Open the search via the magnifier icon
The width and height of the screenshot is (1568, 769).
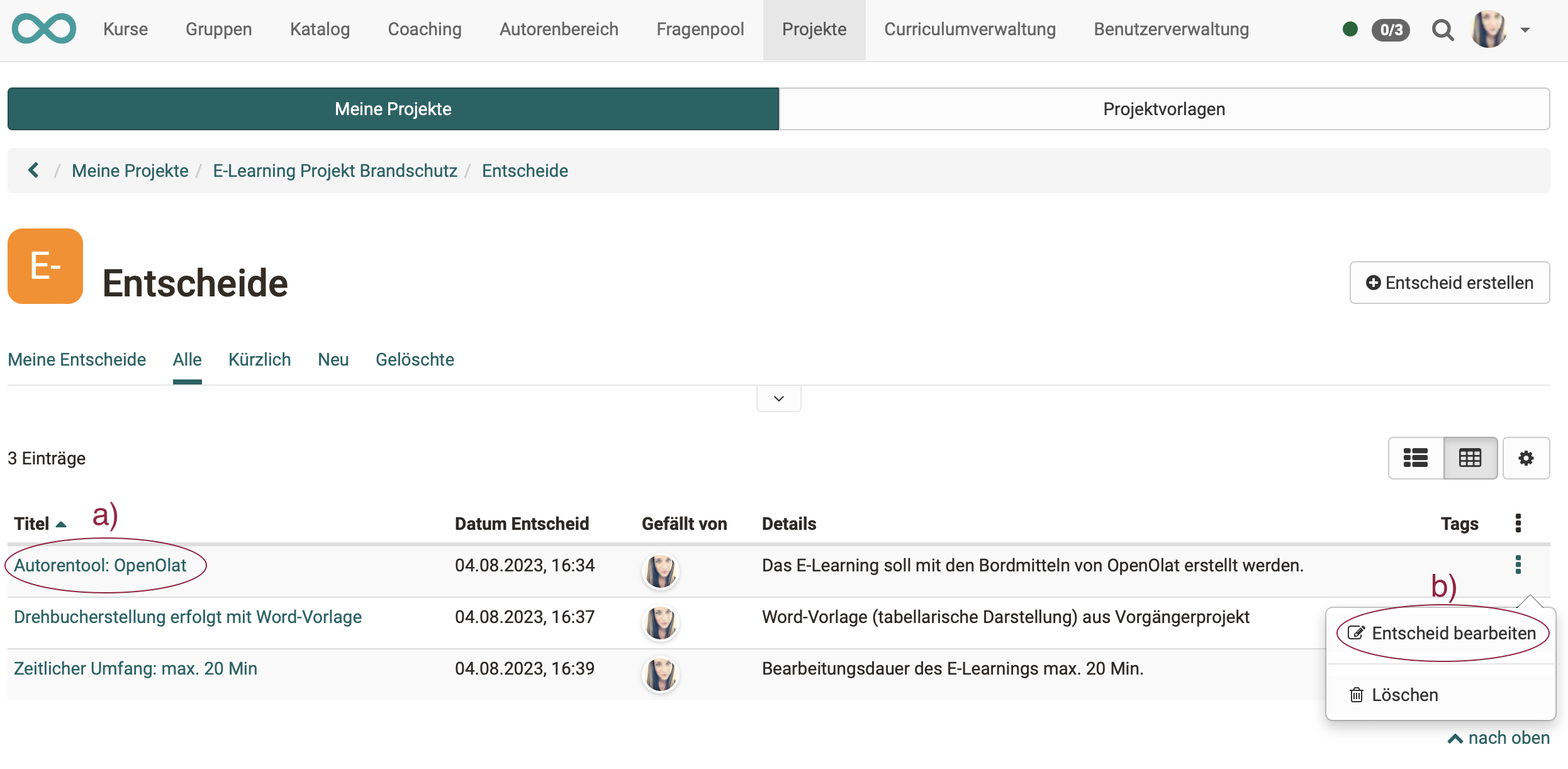point(1443,30)
